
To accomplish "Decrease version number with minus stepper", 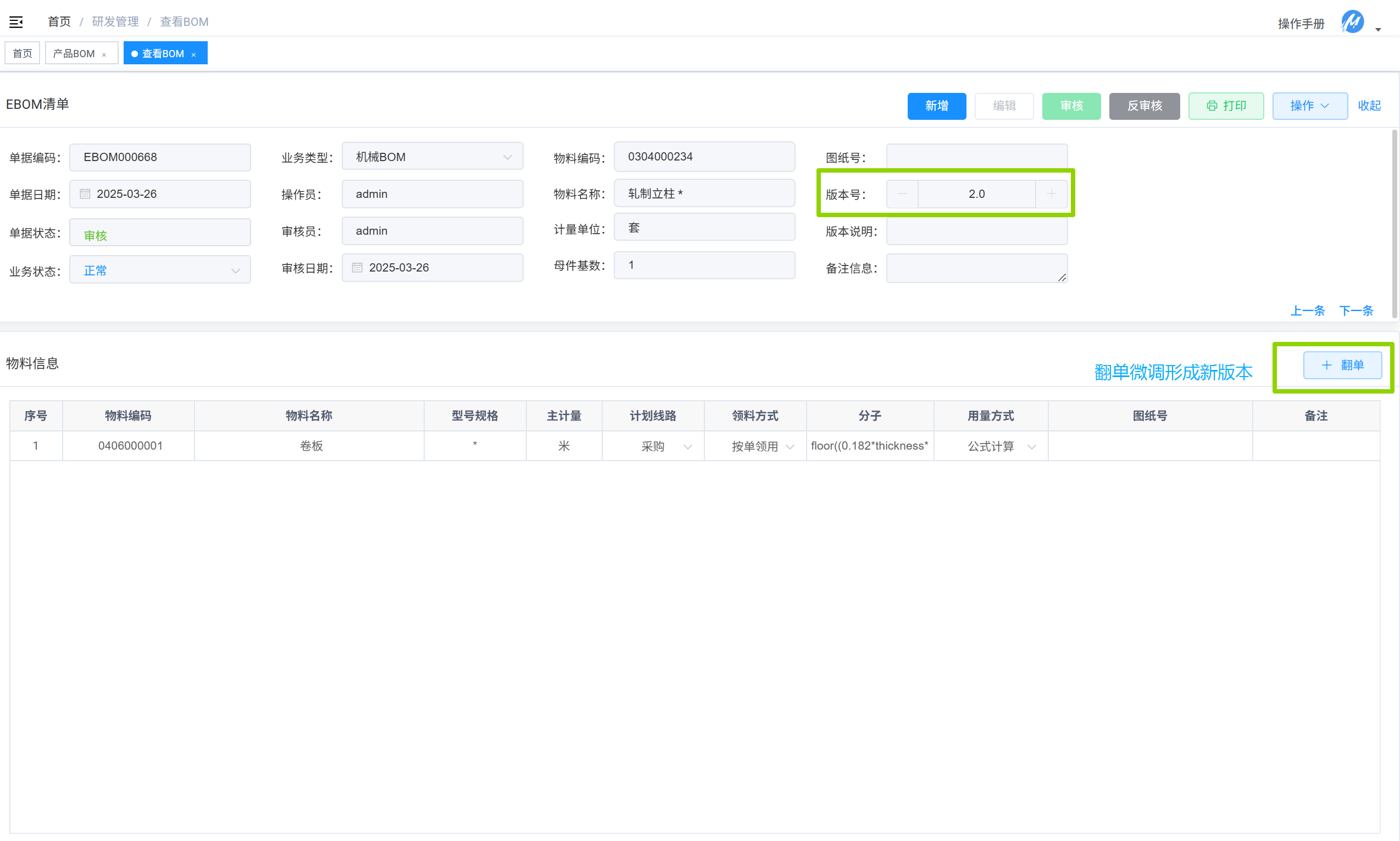I will click(x=902, y=194).
